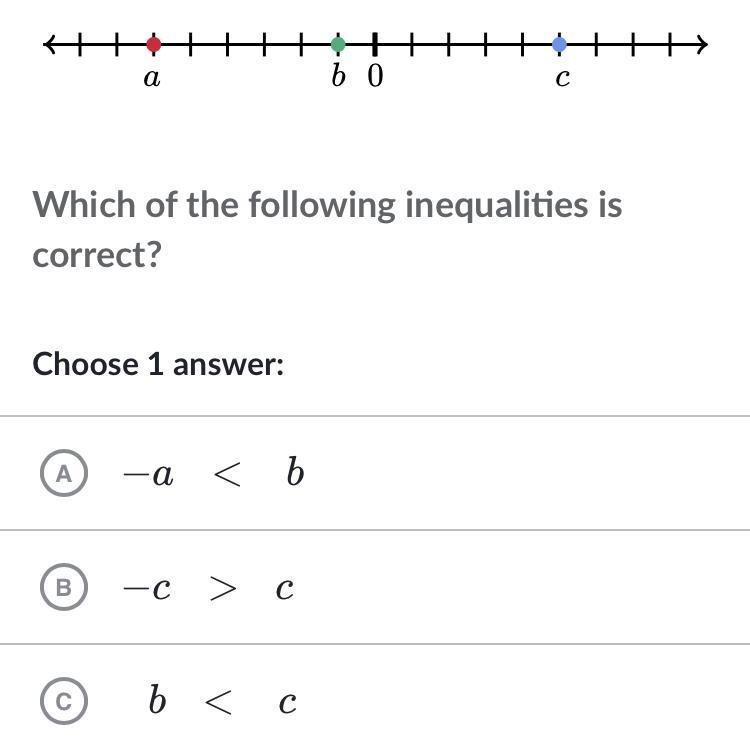The height and width of the screenshot is (750, 750).
Task: Select answer choice B radio button
Action: [64, 588]
